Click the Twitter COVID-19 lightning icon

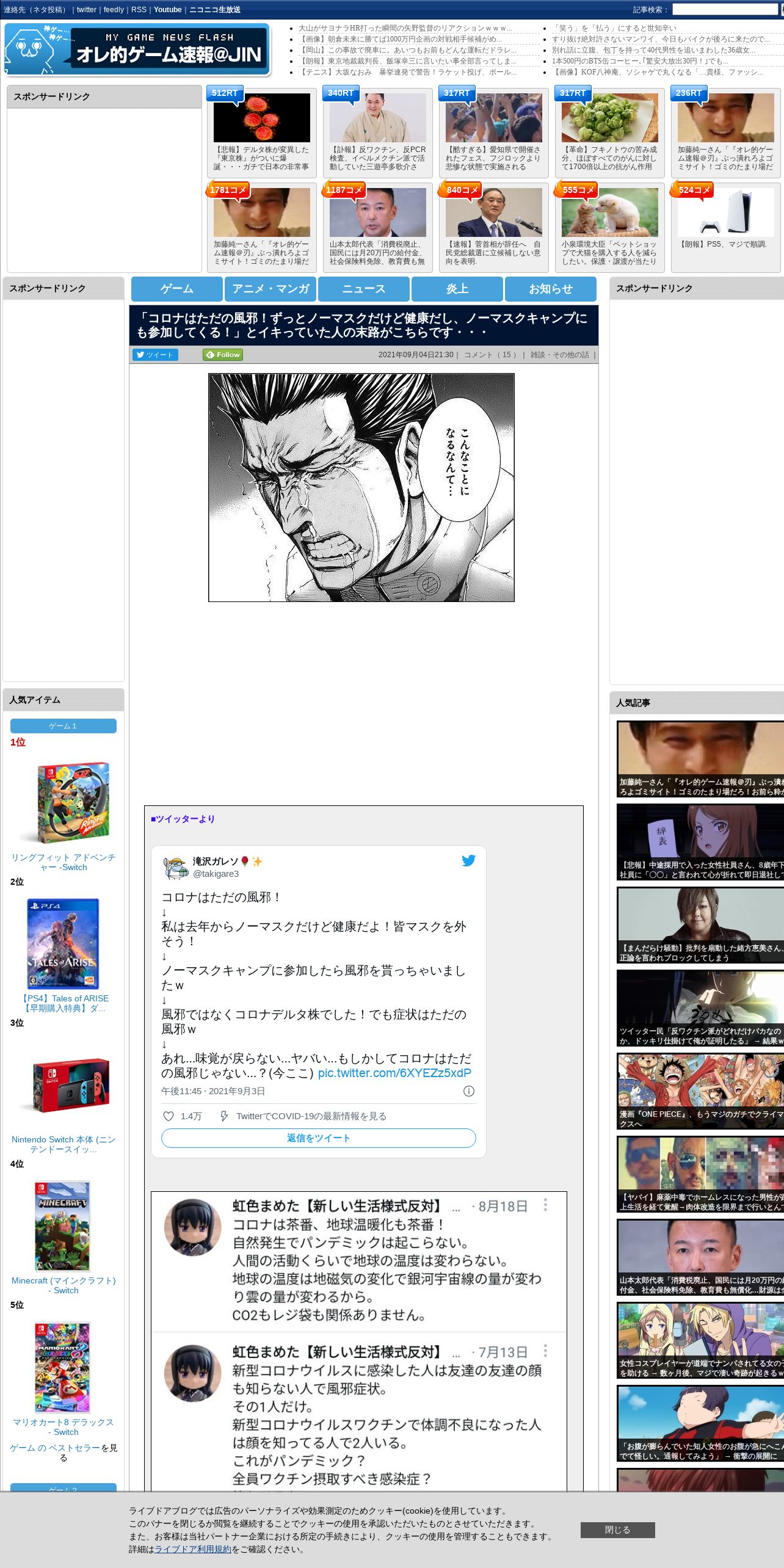pyautogui.click(x=224, y=1116)
